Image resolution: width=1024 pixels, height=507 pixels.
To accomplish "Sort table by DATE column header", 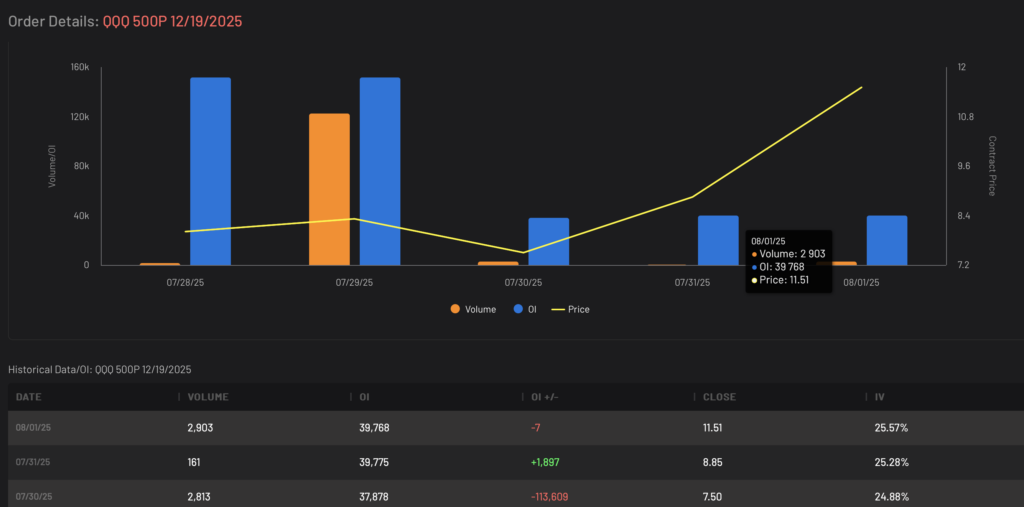I will point(29,397).
